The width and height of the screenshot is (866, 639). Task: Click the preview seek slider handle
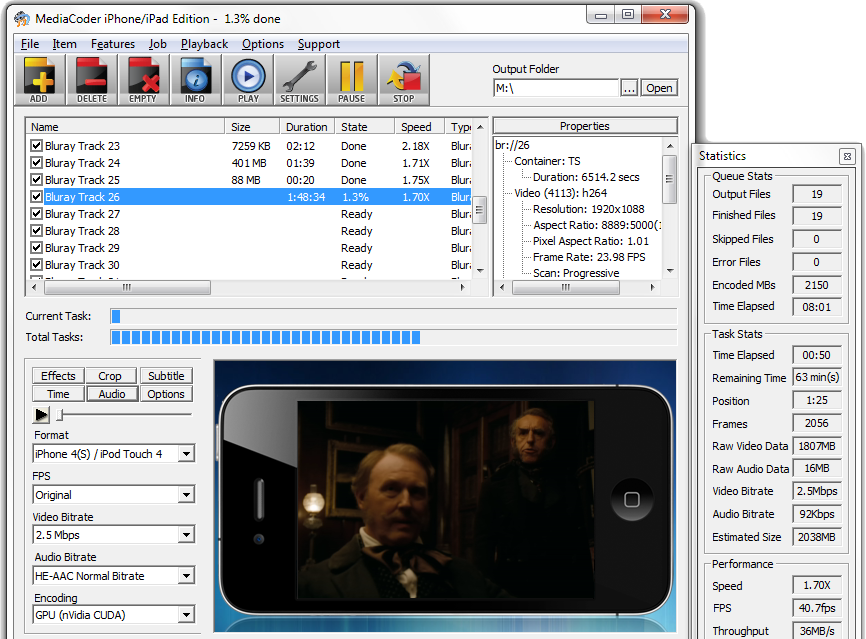coord(61,414)
